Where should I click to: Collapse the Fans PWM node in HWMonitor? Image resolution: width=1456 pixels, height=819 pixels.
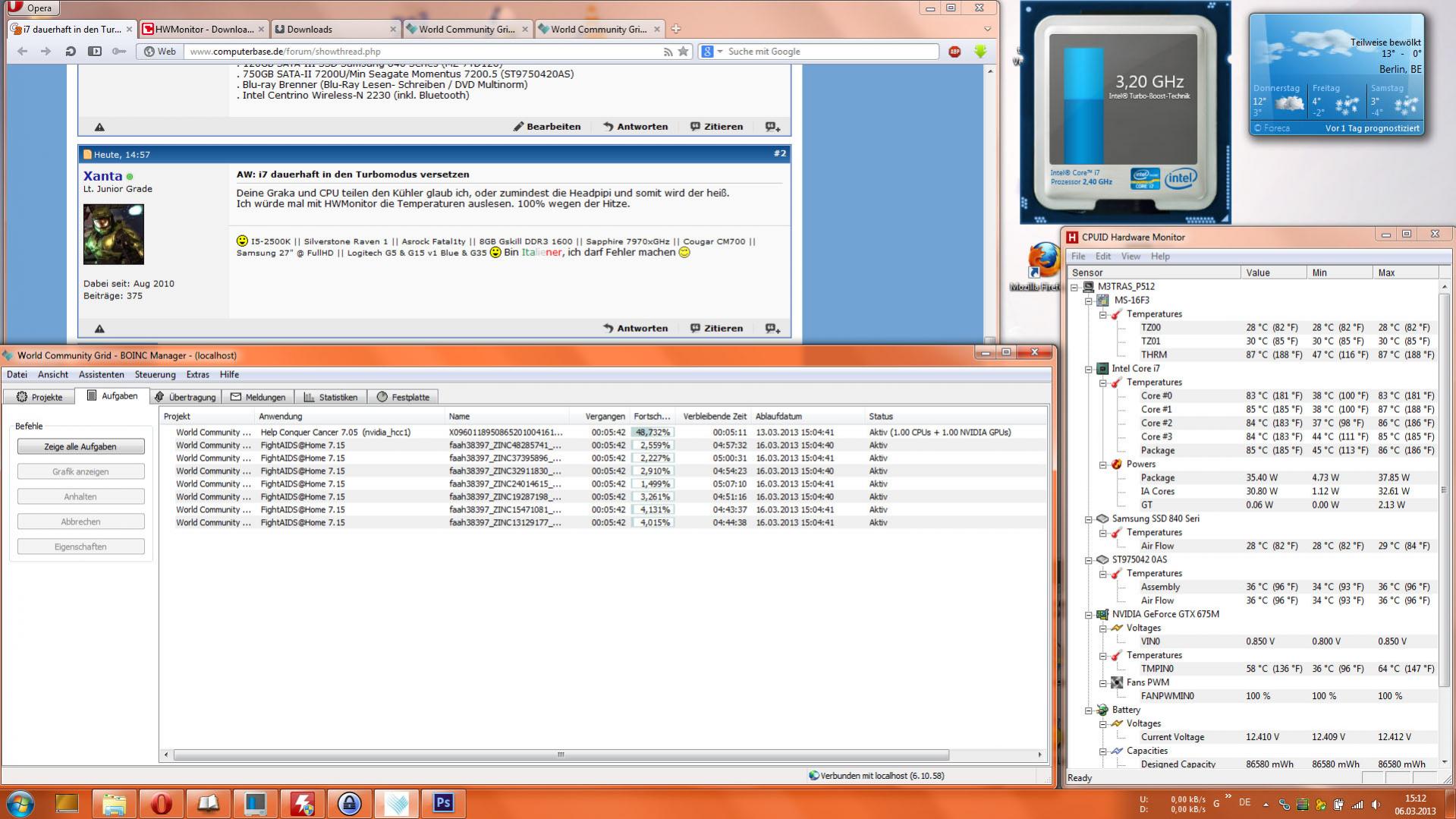click(1103, 683)
